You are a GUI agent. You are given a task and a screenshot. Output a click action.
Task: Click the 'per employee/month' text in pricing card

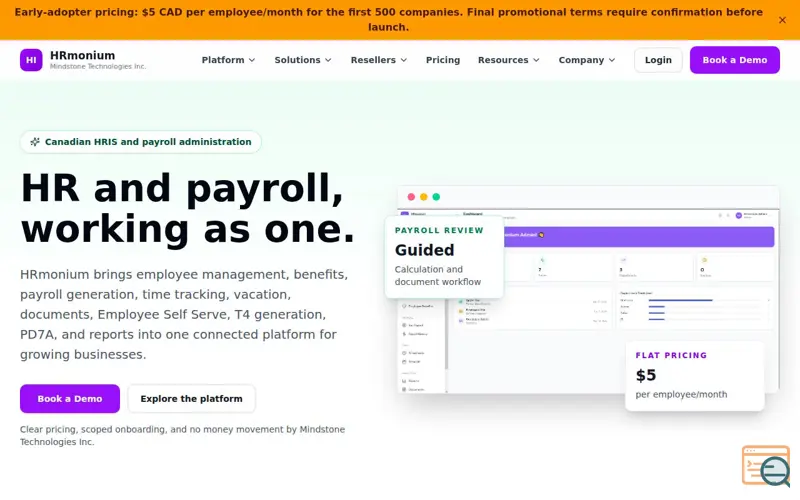click(681, 394)
